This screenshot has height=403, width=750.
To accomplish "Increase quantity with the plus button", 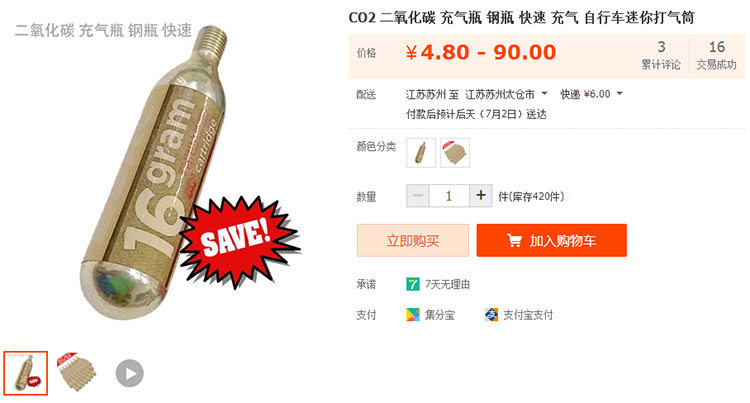I will [481, 196].
